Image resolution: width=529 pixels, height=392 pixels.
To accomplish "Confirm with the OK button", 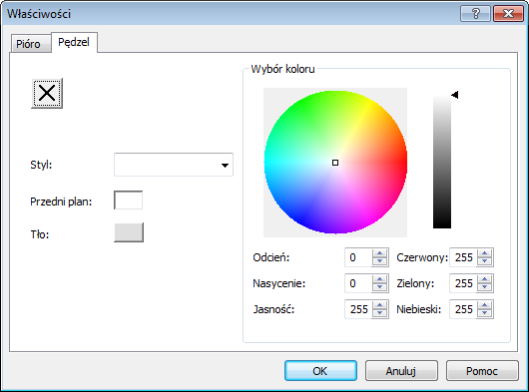I will (x=320, y=371).
